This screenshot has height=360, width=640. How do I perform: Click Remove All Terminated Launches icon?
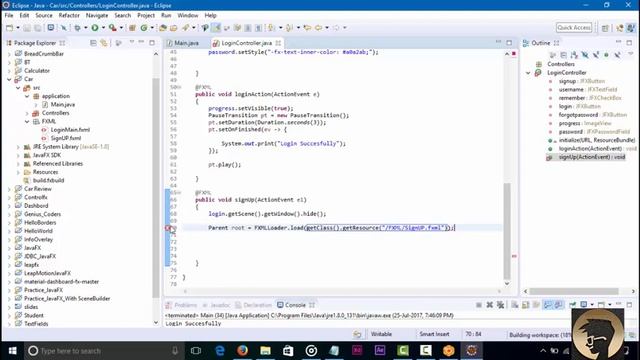click(500, 305)
